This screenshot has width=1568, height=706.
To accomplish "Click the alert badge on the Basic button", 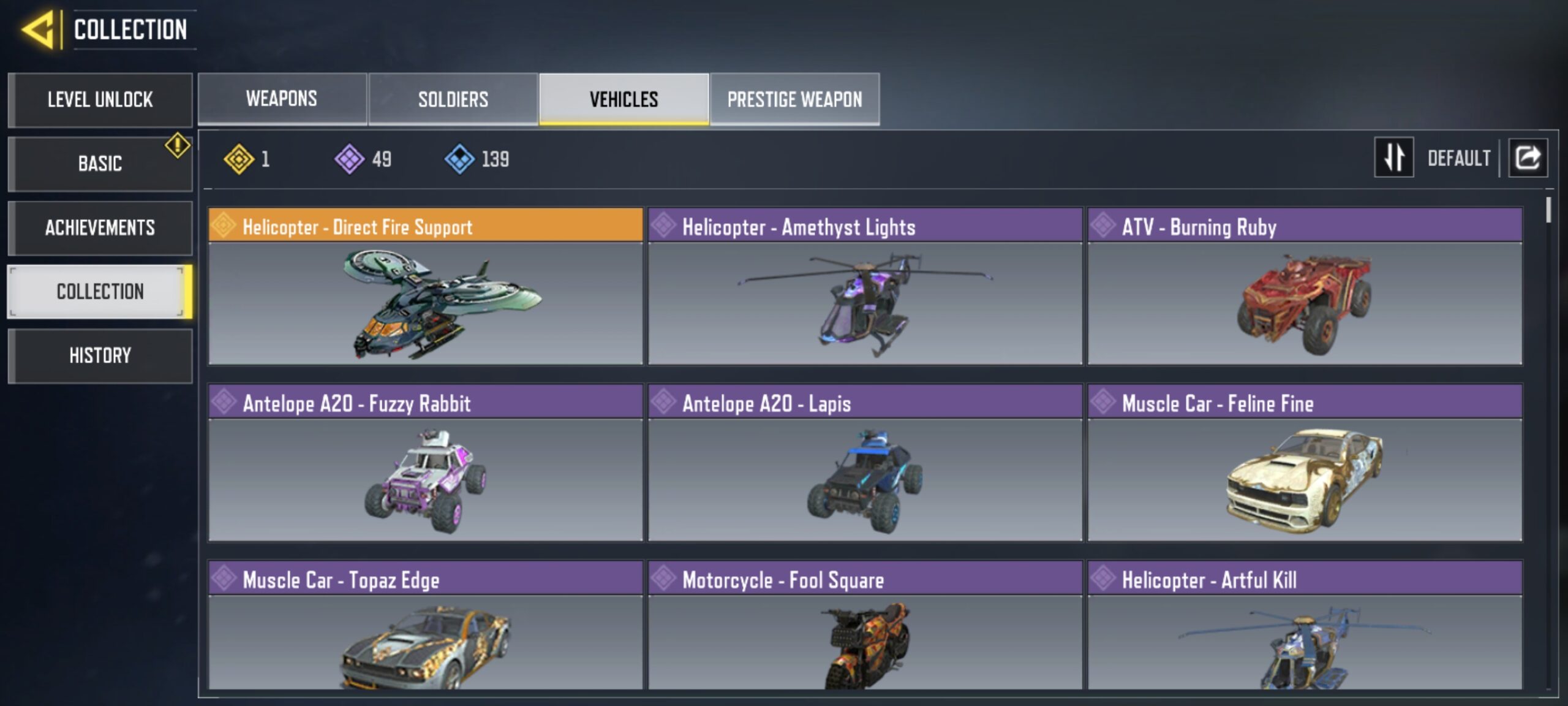I will [x=177, y=145].
